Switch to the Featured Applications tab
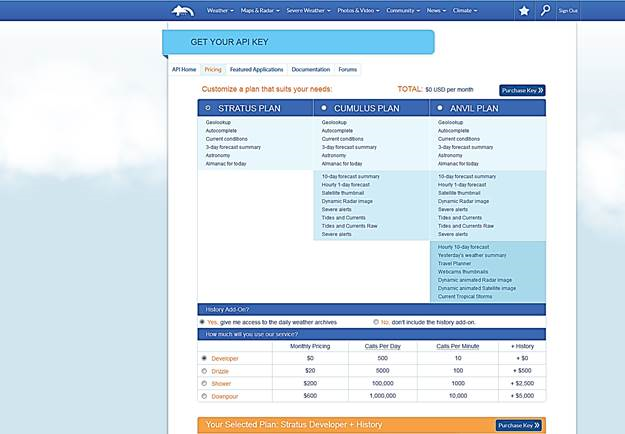 (x=256, y=69)
